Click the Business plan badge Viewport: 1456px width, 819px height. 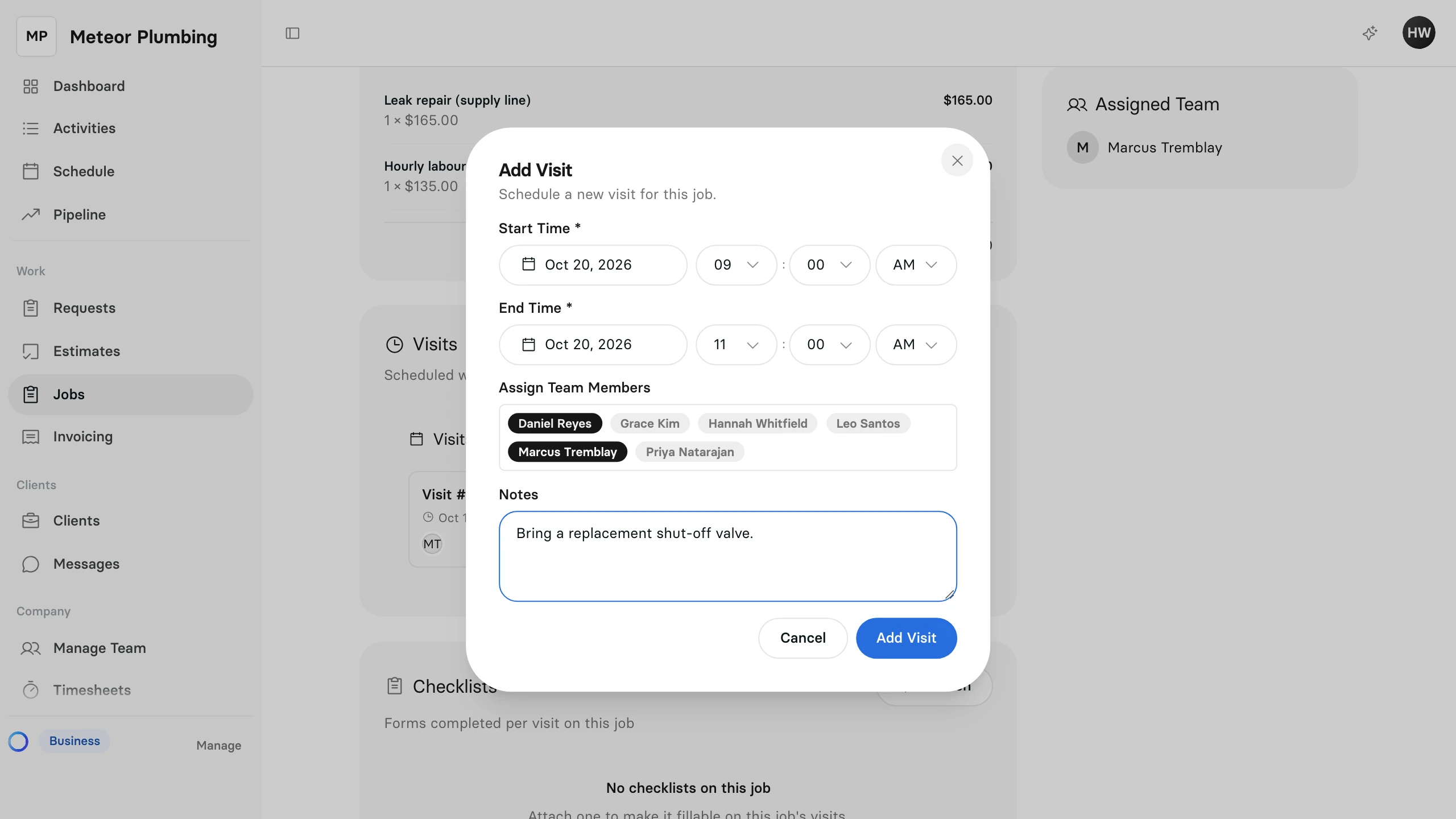pos(75,741)
